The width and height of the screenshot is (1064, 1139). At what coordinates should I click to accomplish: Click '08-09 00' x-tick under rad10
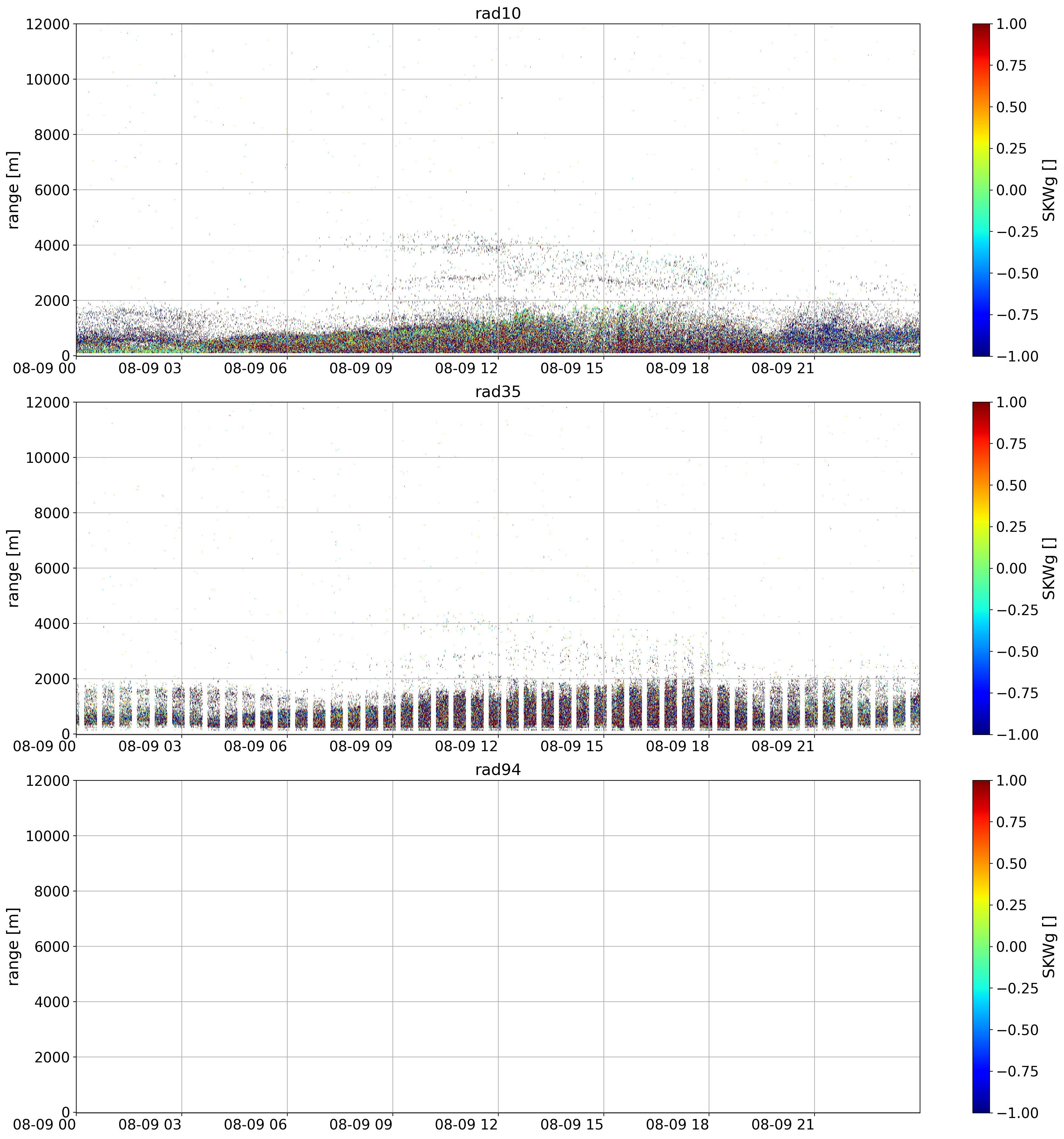[x=45, y=368]
